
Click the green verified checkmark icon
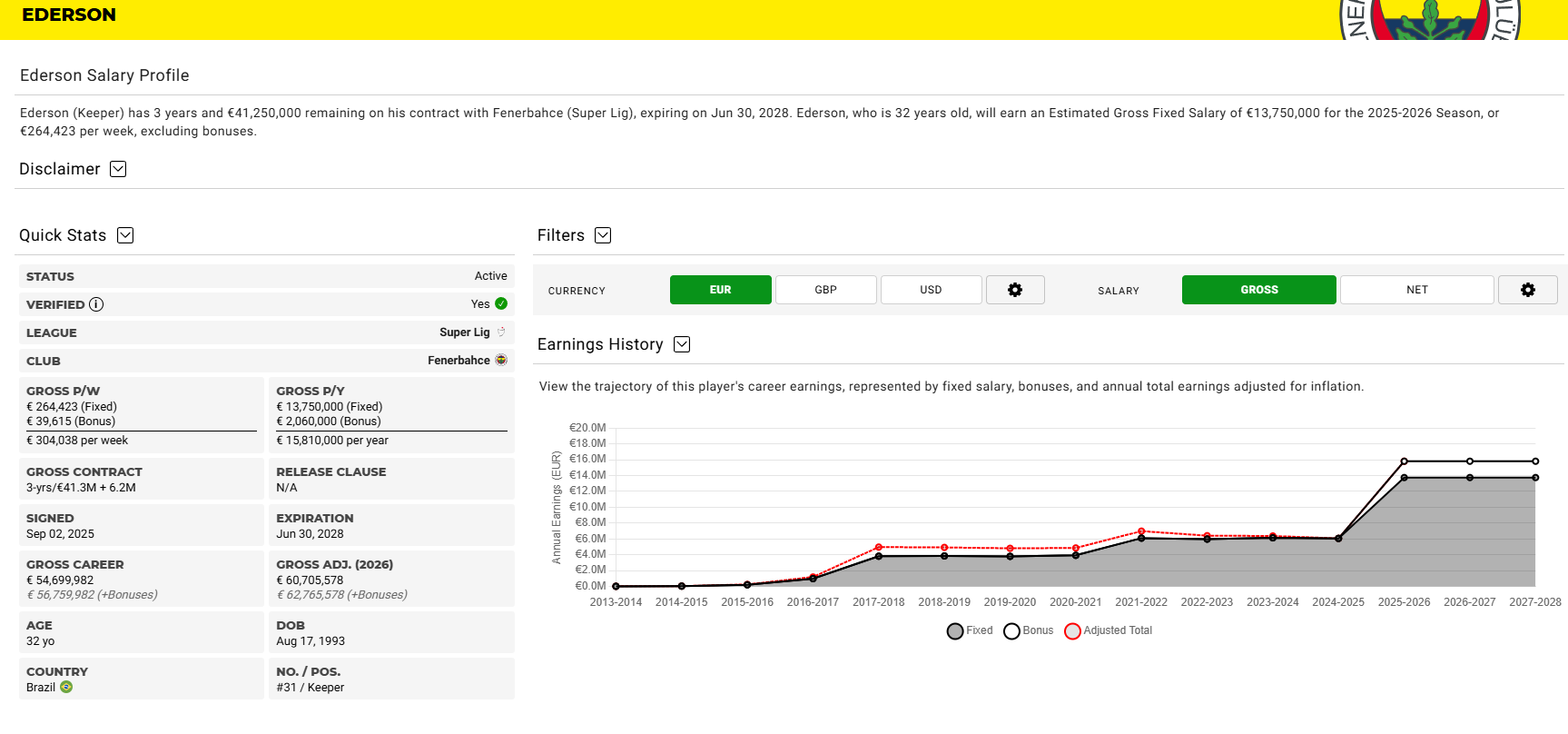pos(501,303)
